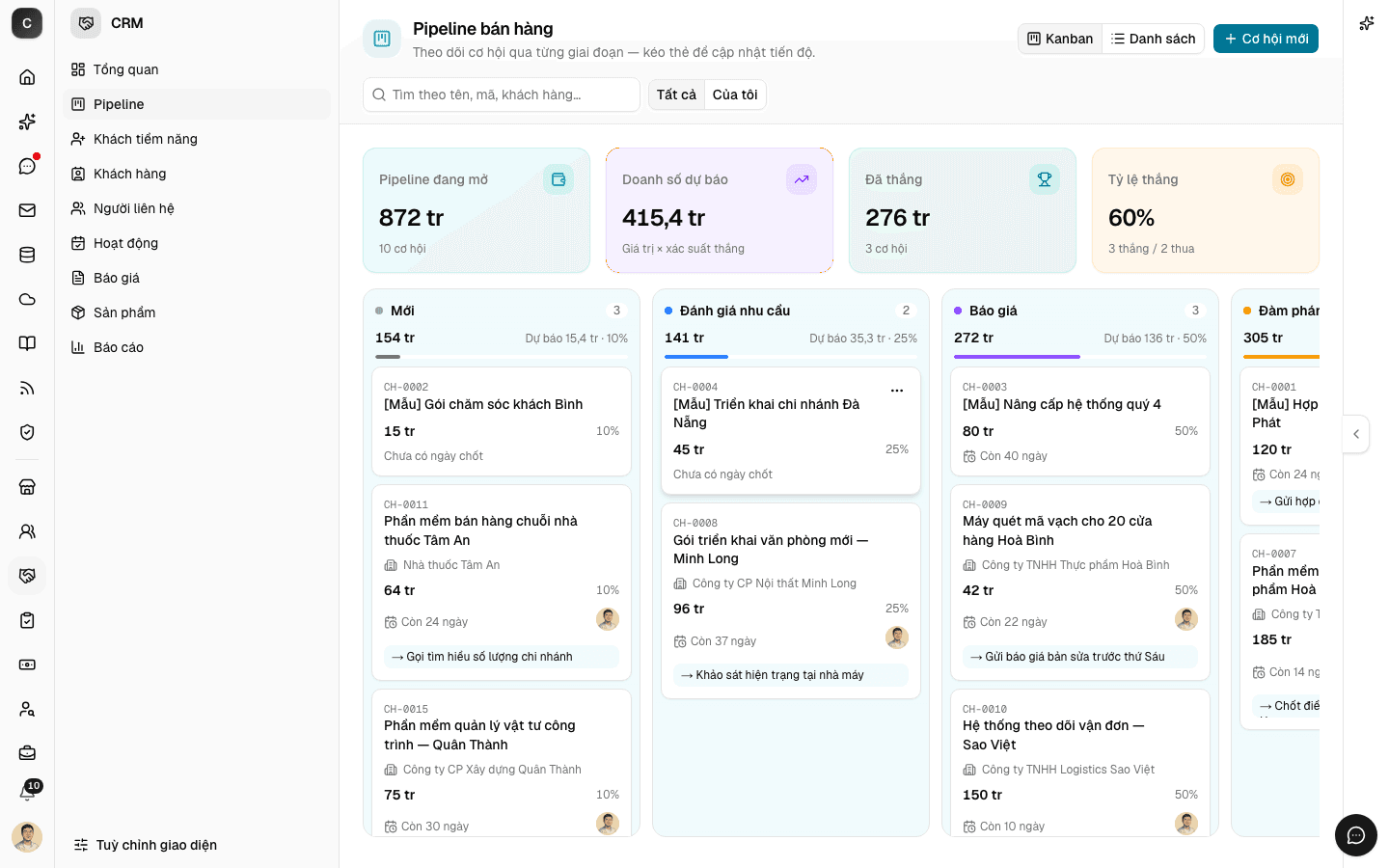The height and width of the screenshot is (868, 1389).
Task: Open Hoạt động in the sidebar menu
Action: point(197,243)
